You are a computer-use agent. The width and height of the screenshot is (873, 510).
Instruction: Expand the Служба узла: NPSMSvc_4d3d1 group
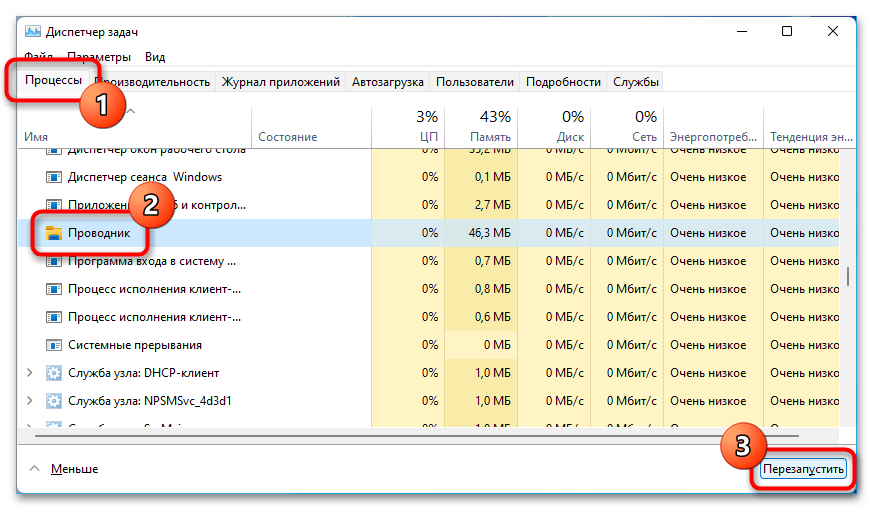pyautogui.click(x=30, y=400)
